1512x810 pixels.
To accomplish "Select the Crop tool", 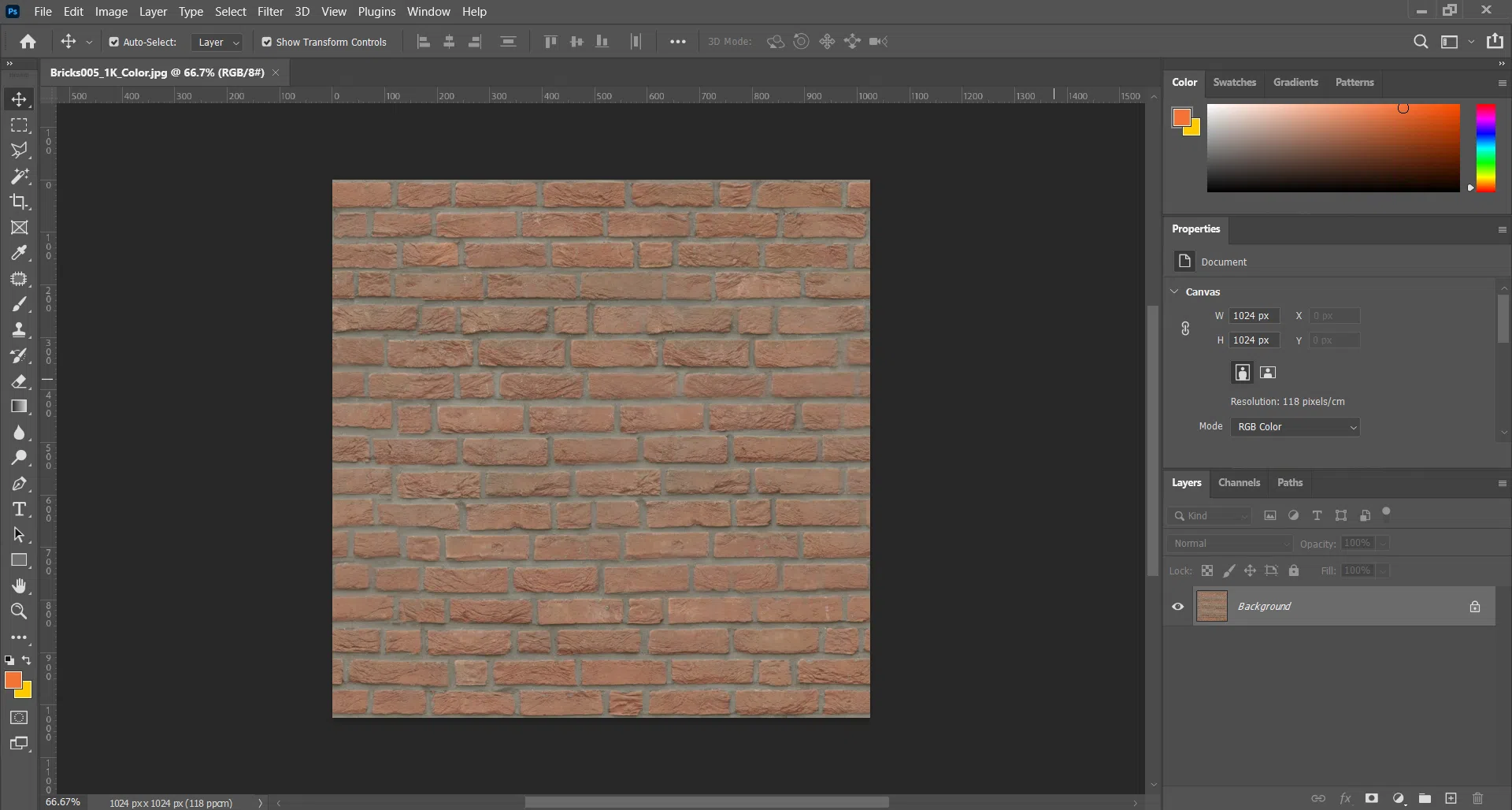I will click(19, 202).
